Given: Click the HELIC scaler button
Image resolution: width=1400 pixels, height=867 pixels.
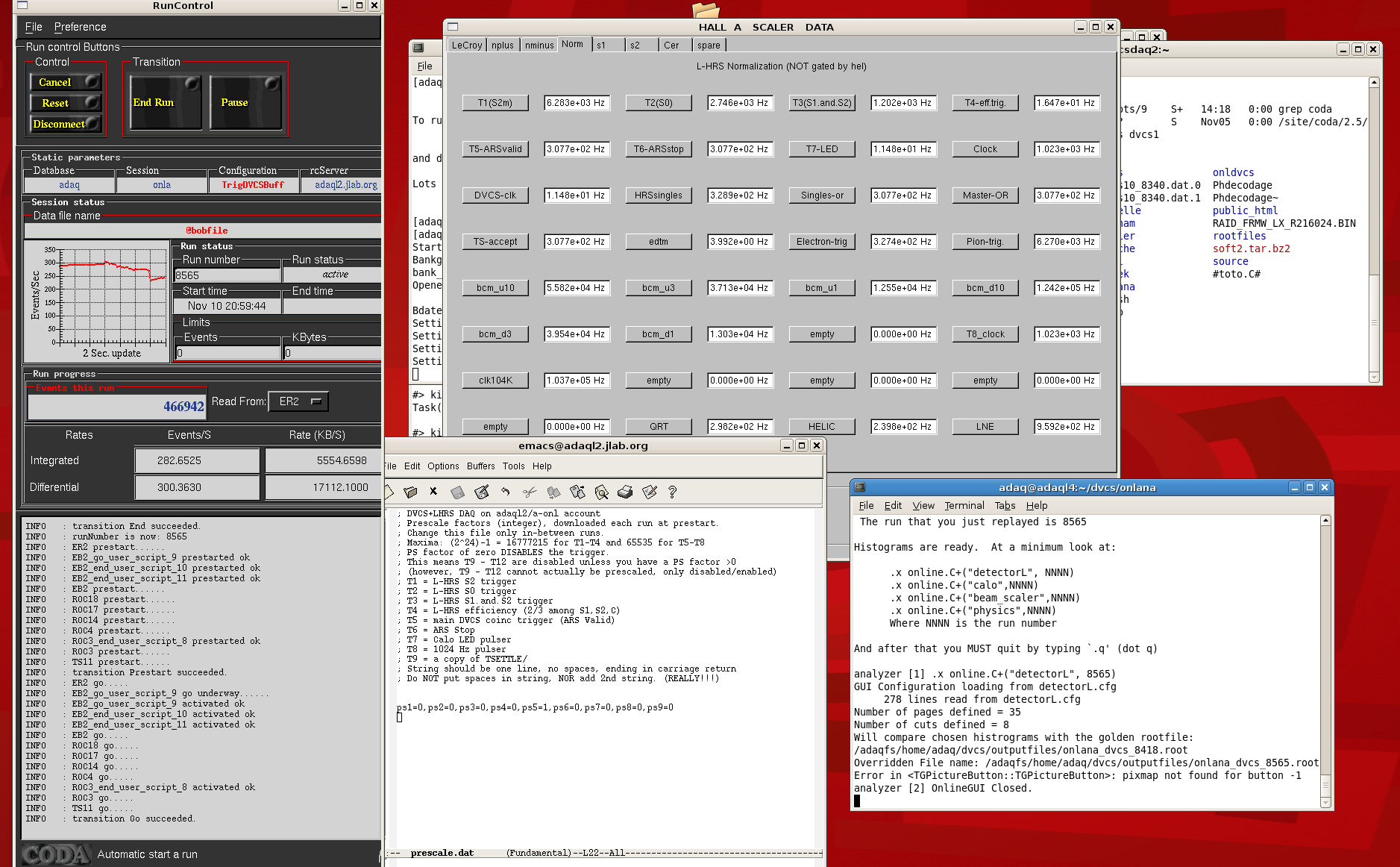Looking at the screenshot, I should pos(822,427).
